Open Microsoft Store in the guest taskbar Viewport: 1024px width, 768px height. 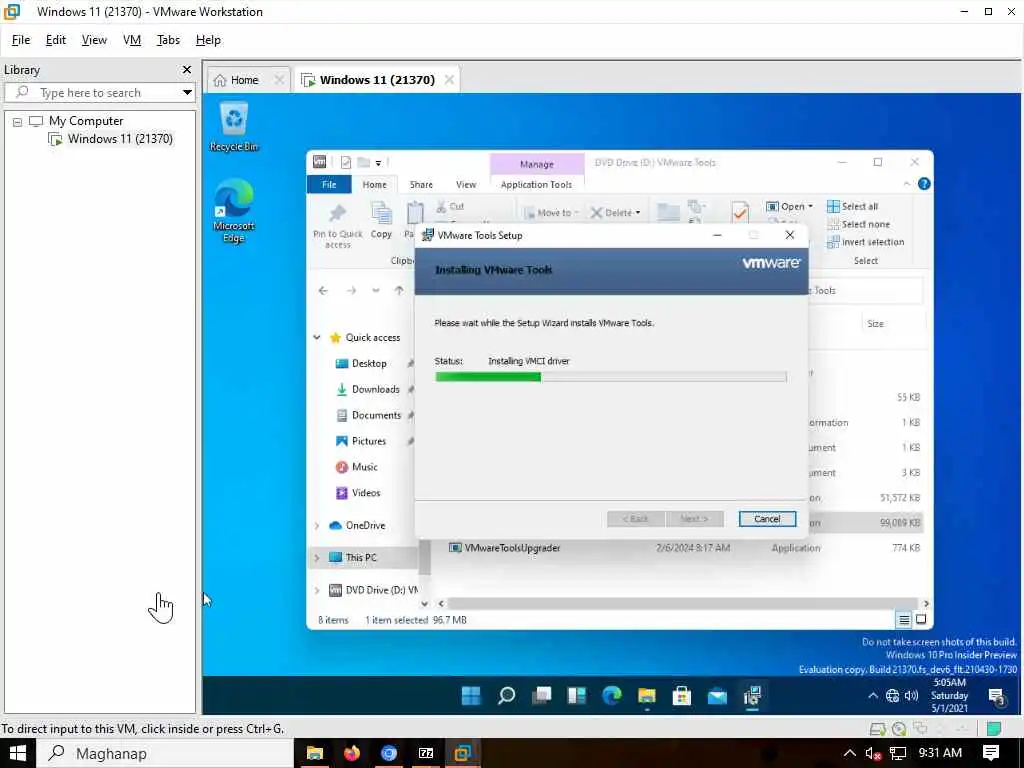[x=682, y=696]
